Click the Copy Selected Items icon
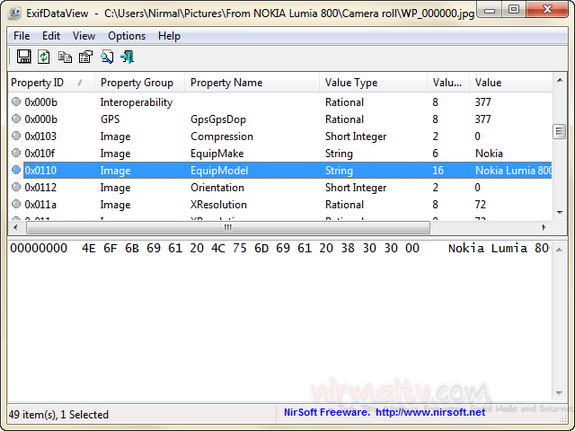Viewport: 575px width, 431px height. pyautogui.click(x=65, y=57)
